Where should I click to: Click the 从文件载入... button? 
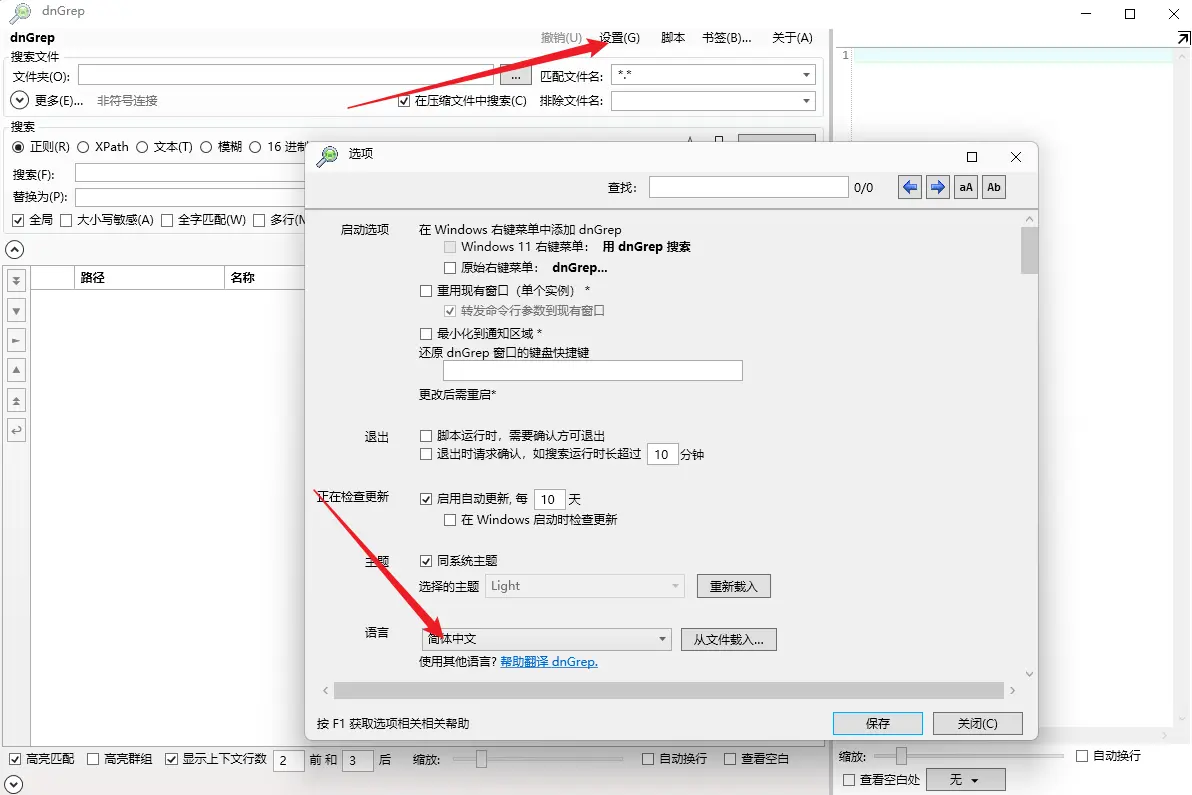[728, 639]
